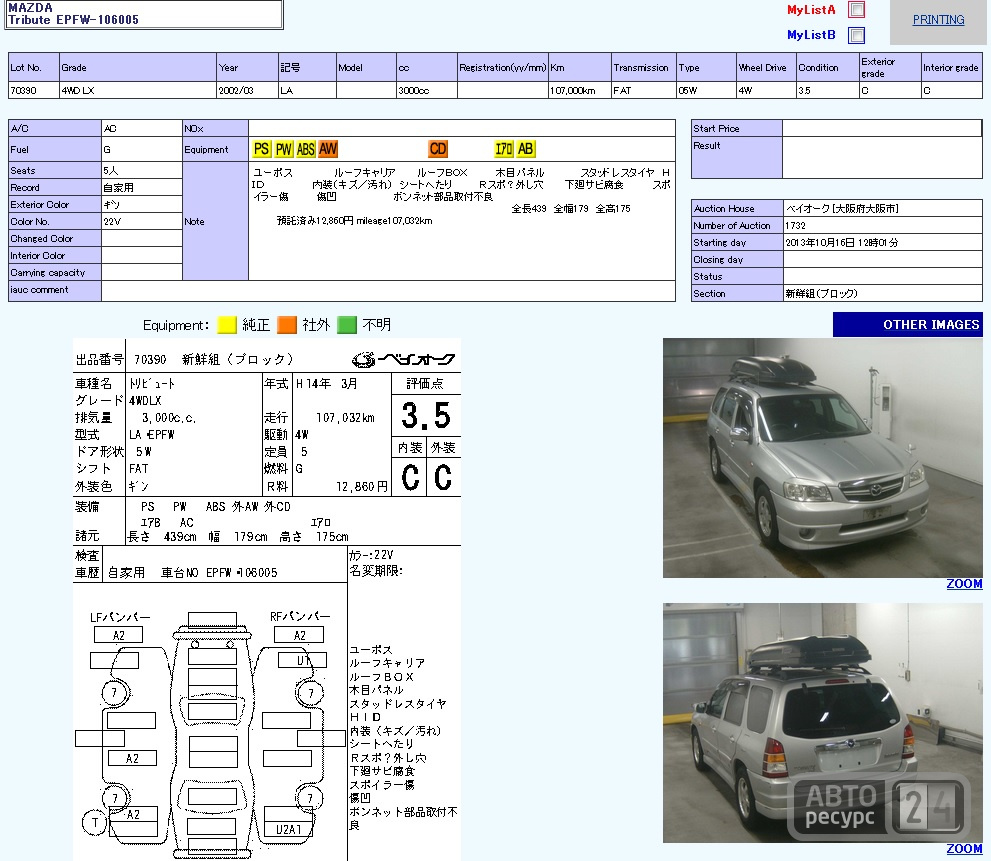
Task: Click the ベイオーク logo on auction sheet
Action: [403, 360]
